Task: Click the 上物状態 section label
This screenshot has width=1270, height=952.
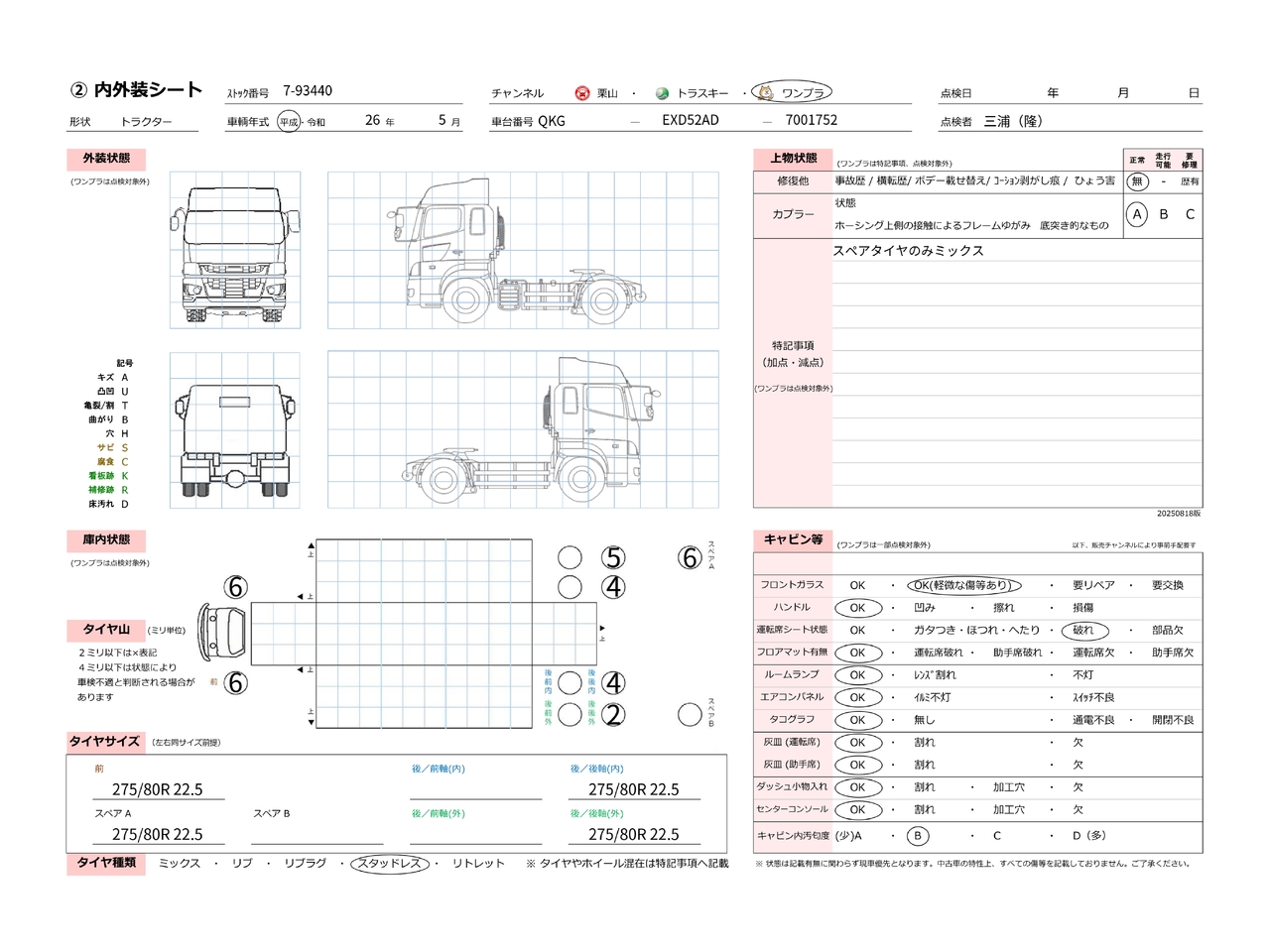Action: tap(793, 159)
